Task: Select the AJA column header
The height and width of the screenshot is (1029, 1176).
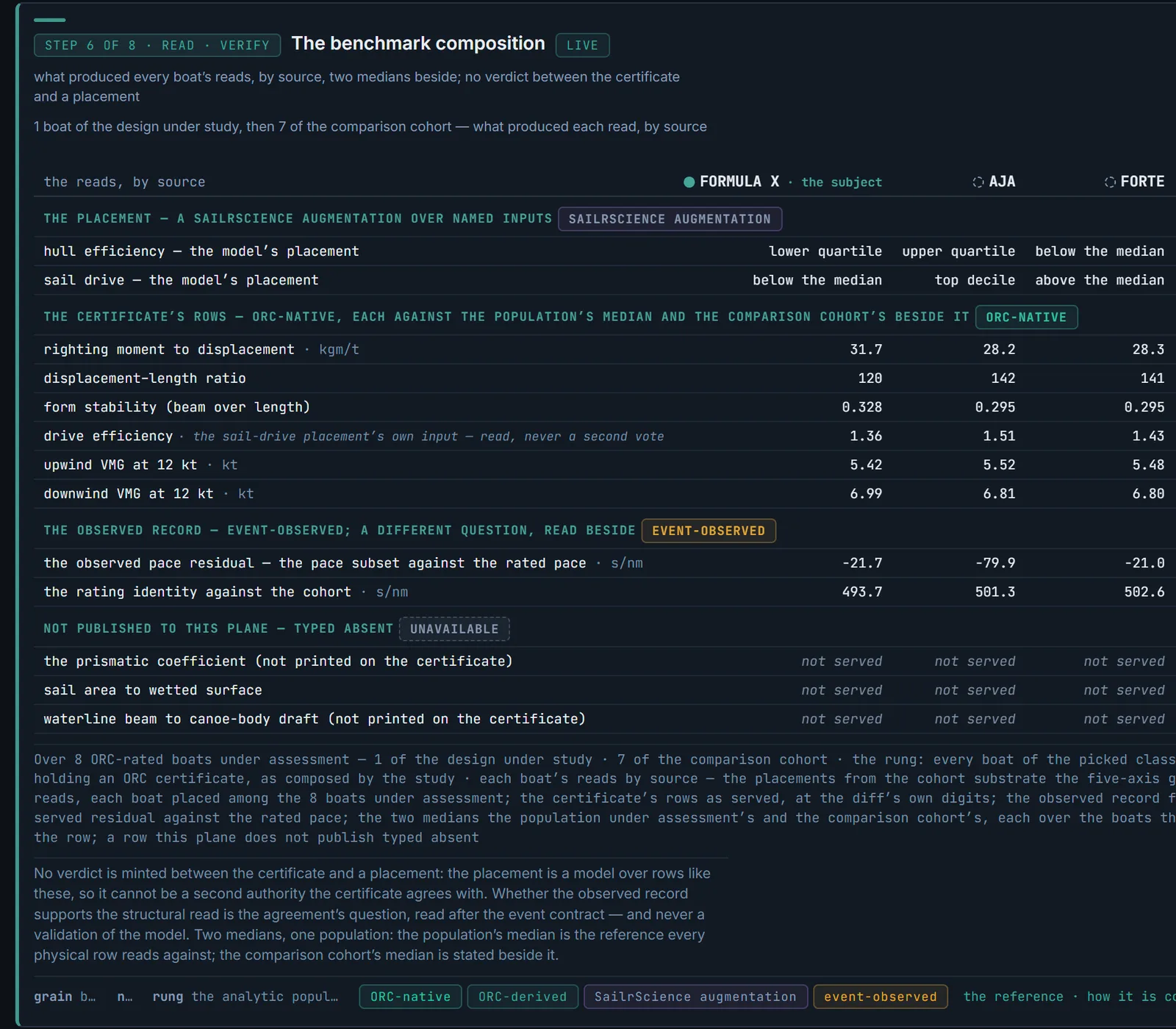Action: click(x=994, y=182)
